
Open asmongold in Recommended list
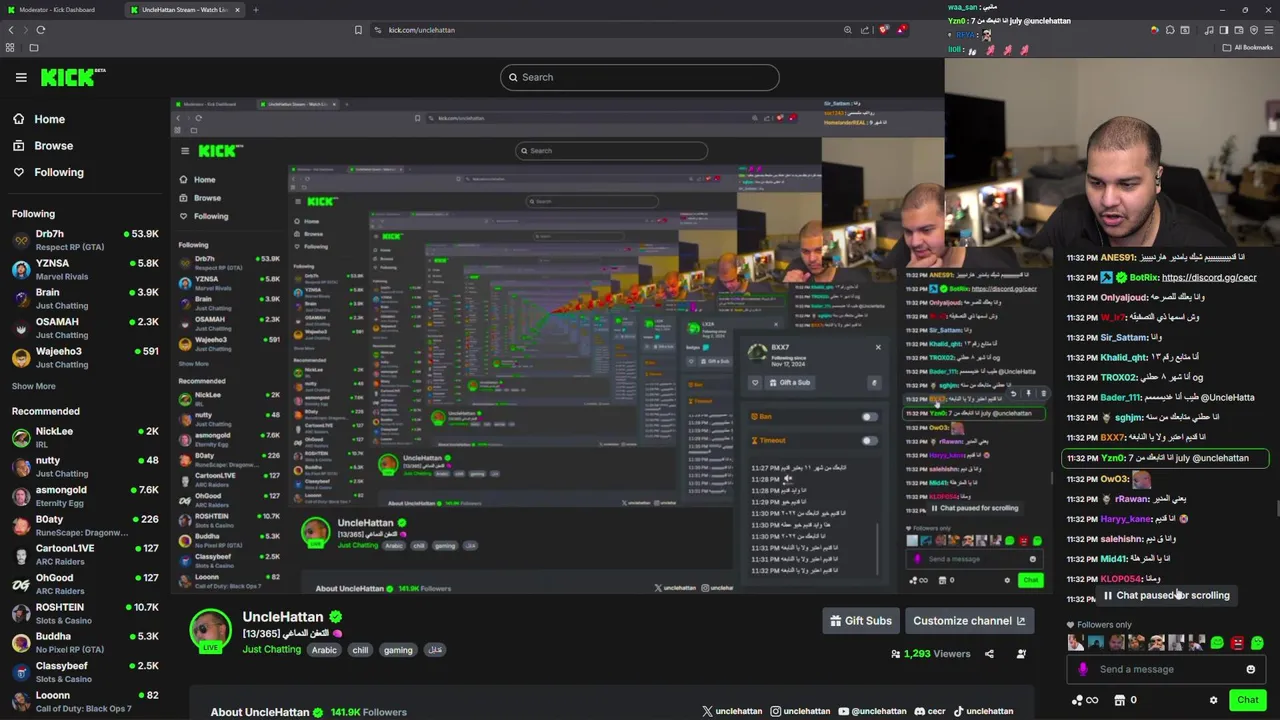(85, 496)
